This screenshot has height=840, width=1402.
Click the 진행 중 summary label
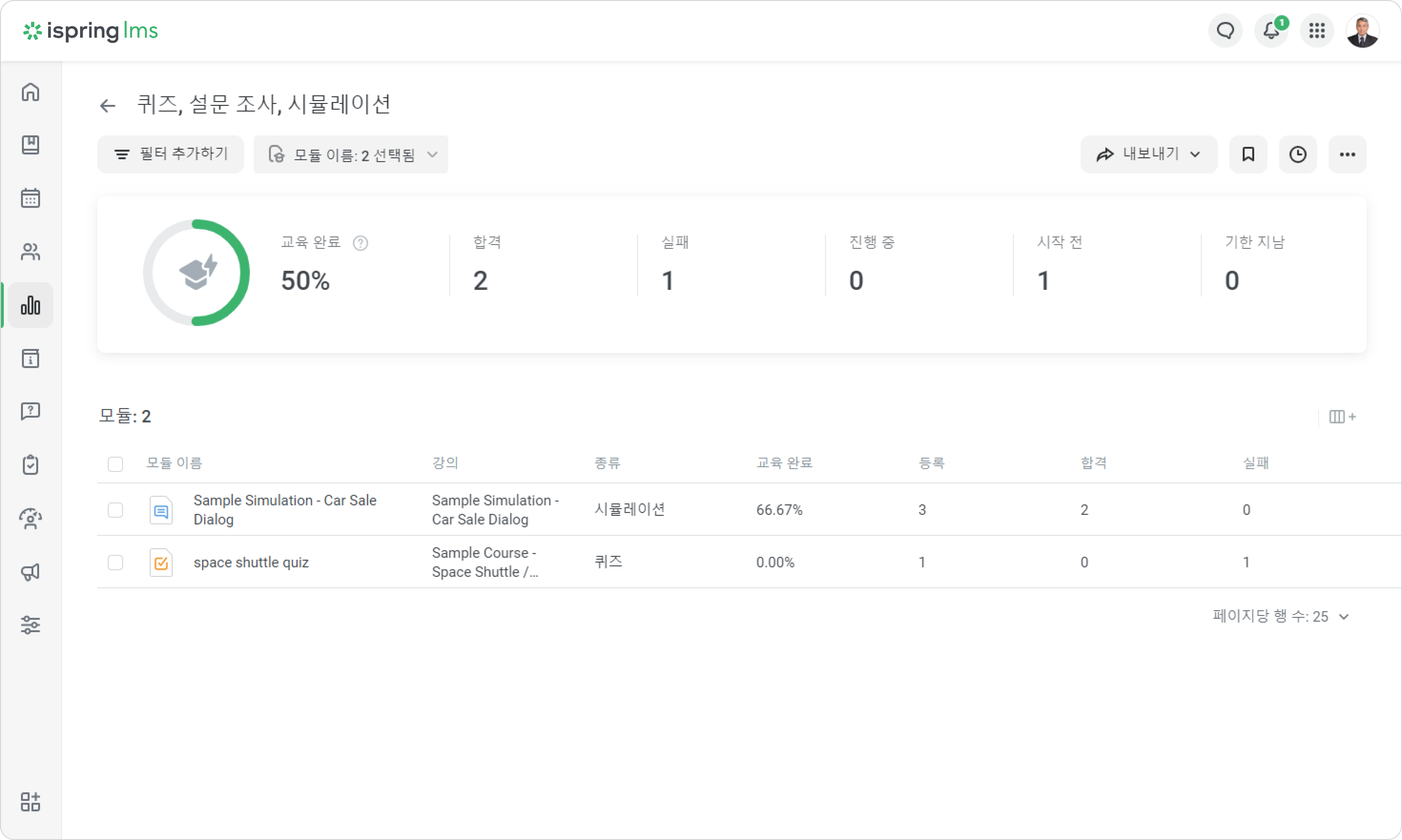(x=871, y=242)
